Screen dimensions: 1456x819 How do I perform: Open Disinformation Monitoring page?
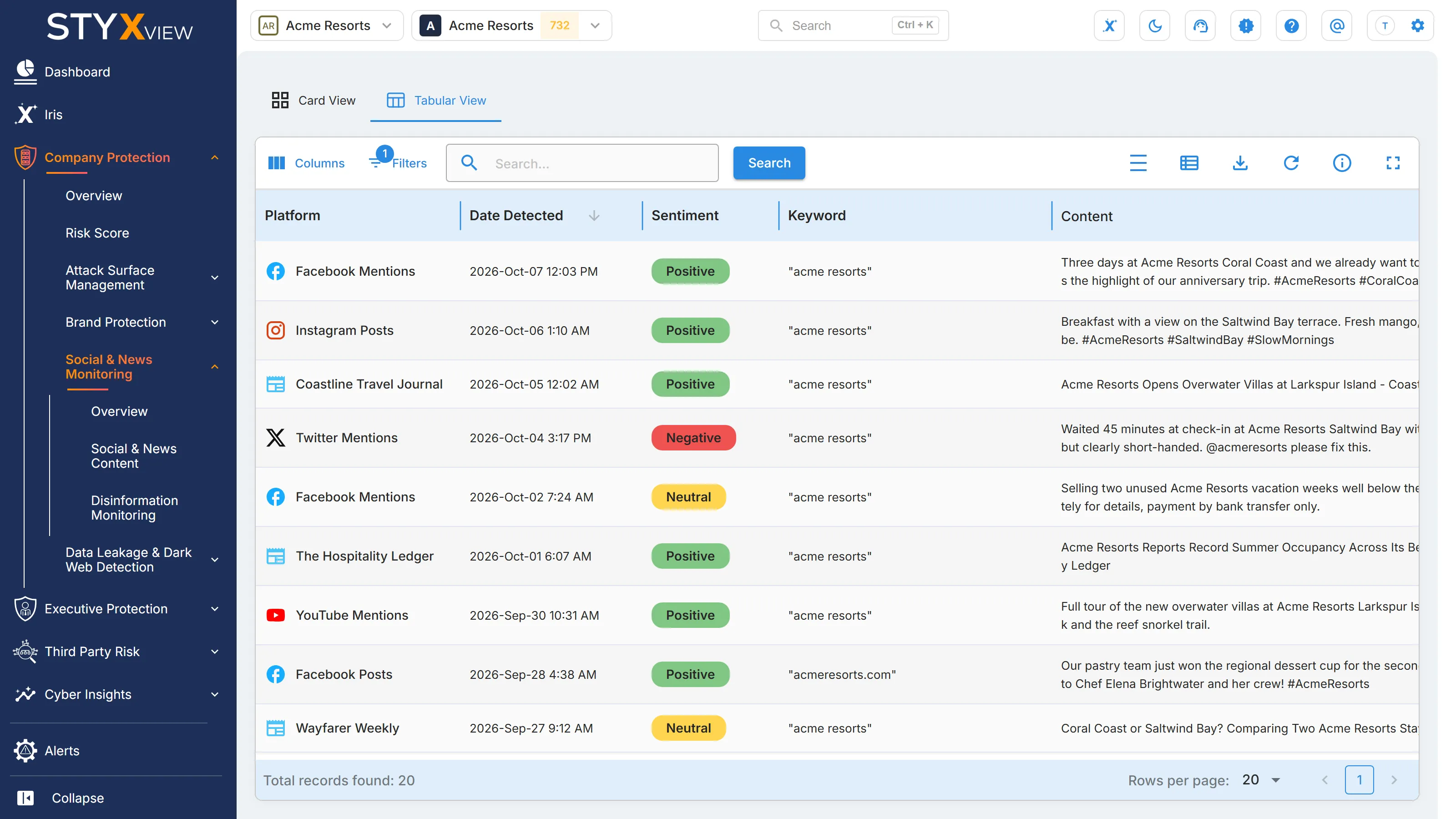135,508
